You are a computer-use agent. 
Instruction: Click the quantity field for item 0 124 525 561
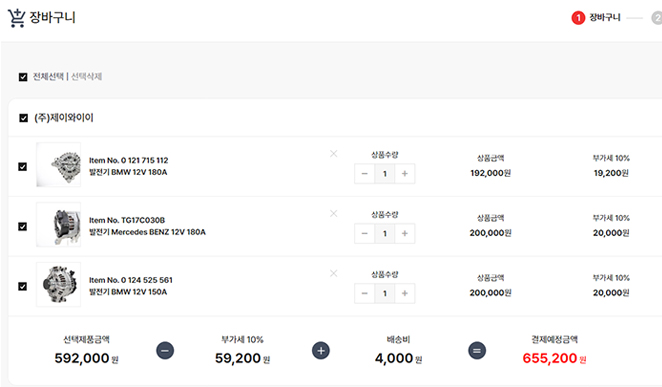385,293
